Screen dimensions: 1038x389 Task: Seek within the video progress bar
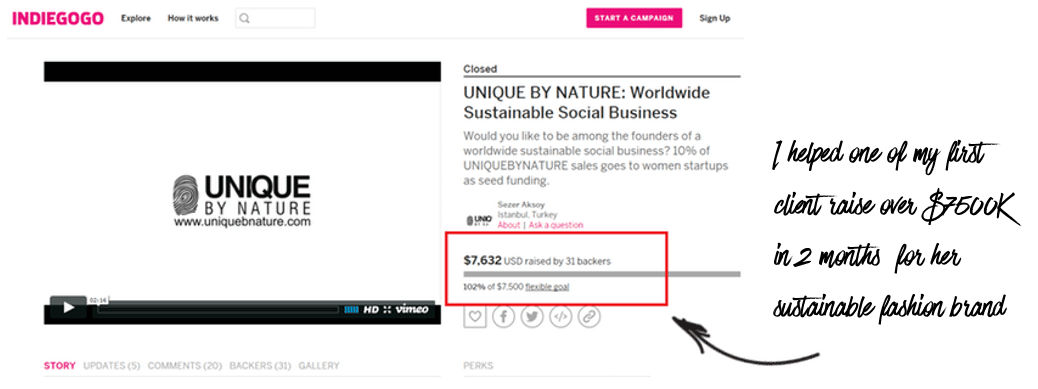point(218,309)
